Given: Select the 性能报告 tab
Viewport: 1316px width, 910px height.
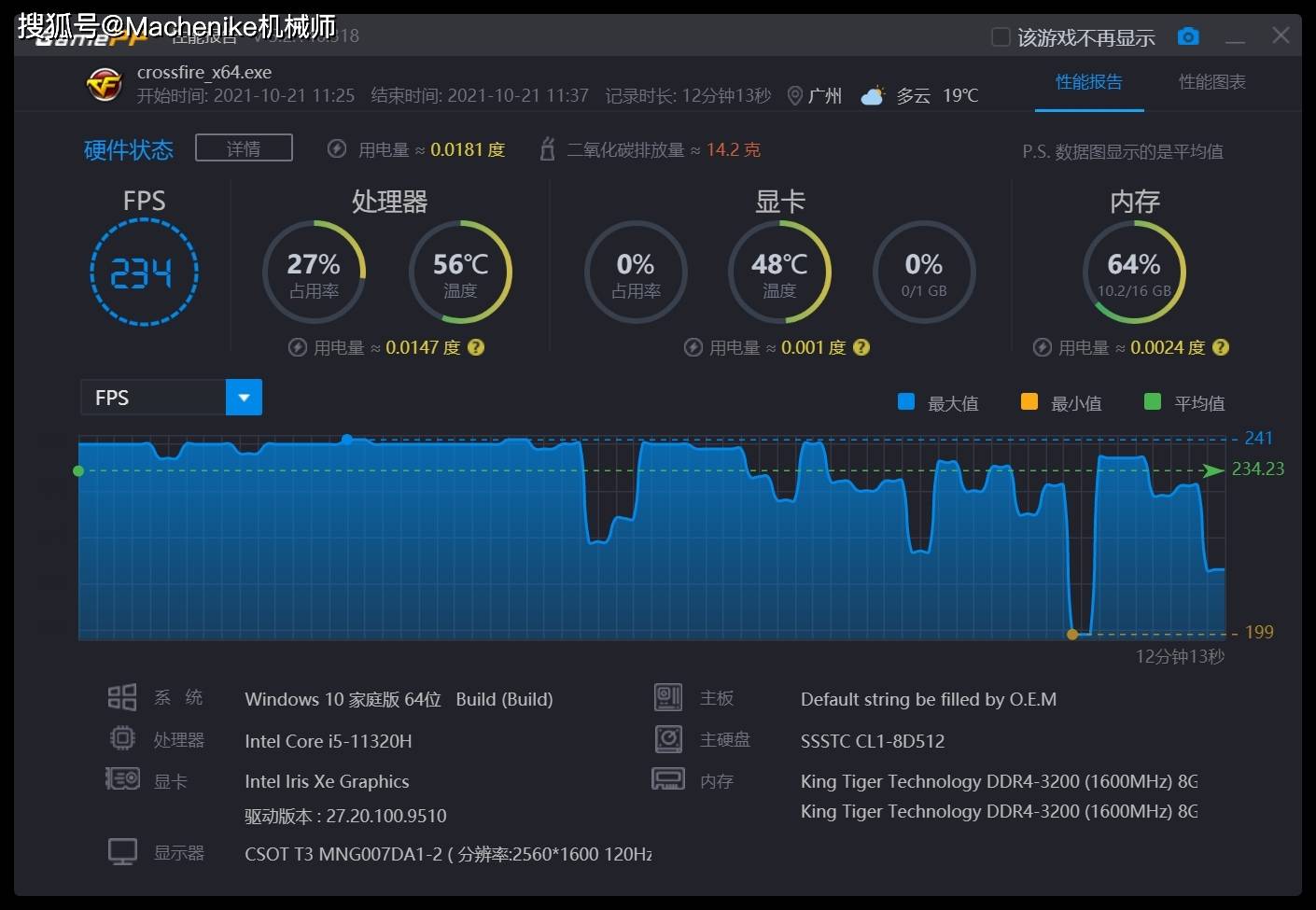Looking at the screenshot, I should click(1088, 81).
